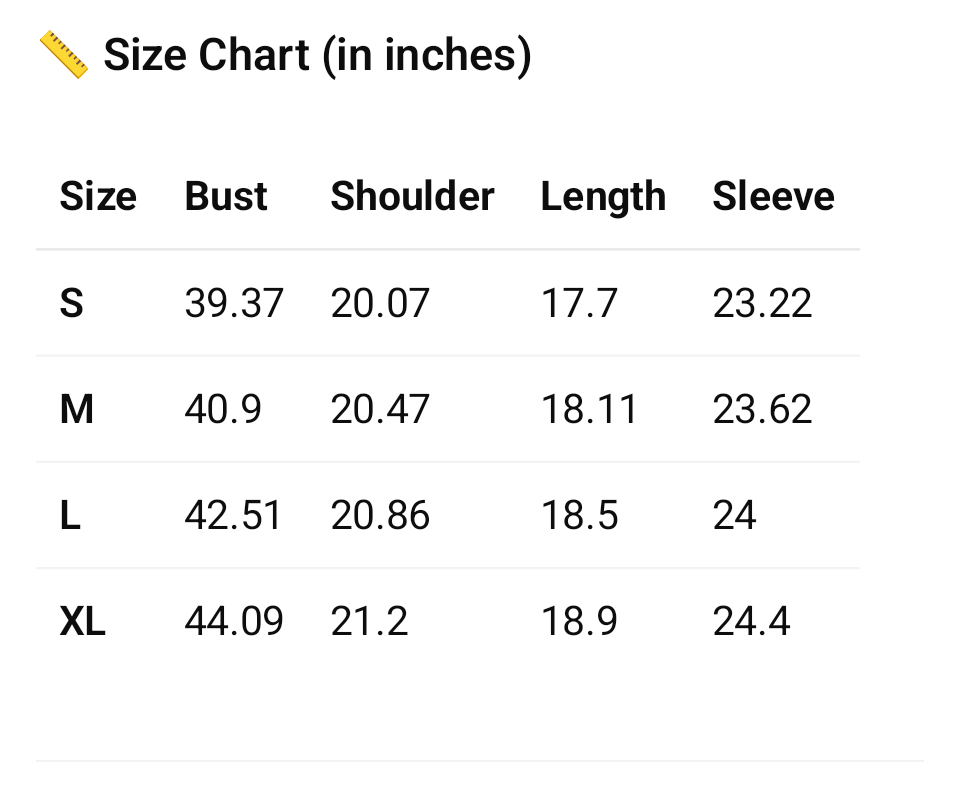This screenshot has height=789, width=959.
Task: Click the Shoulder column header
Action: coord(412,196)
